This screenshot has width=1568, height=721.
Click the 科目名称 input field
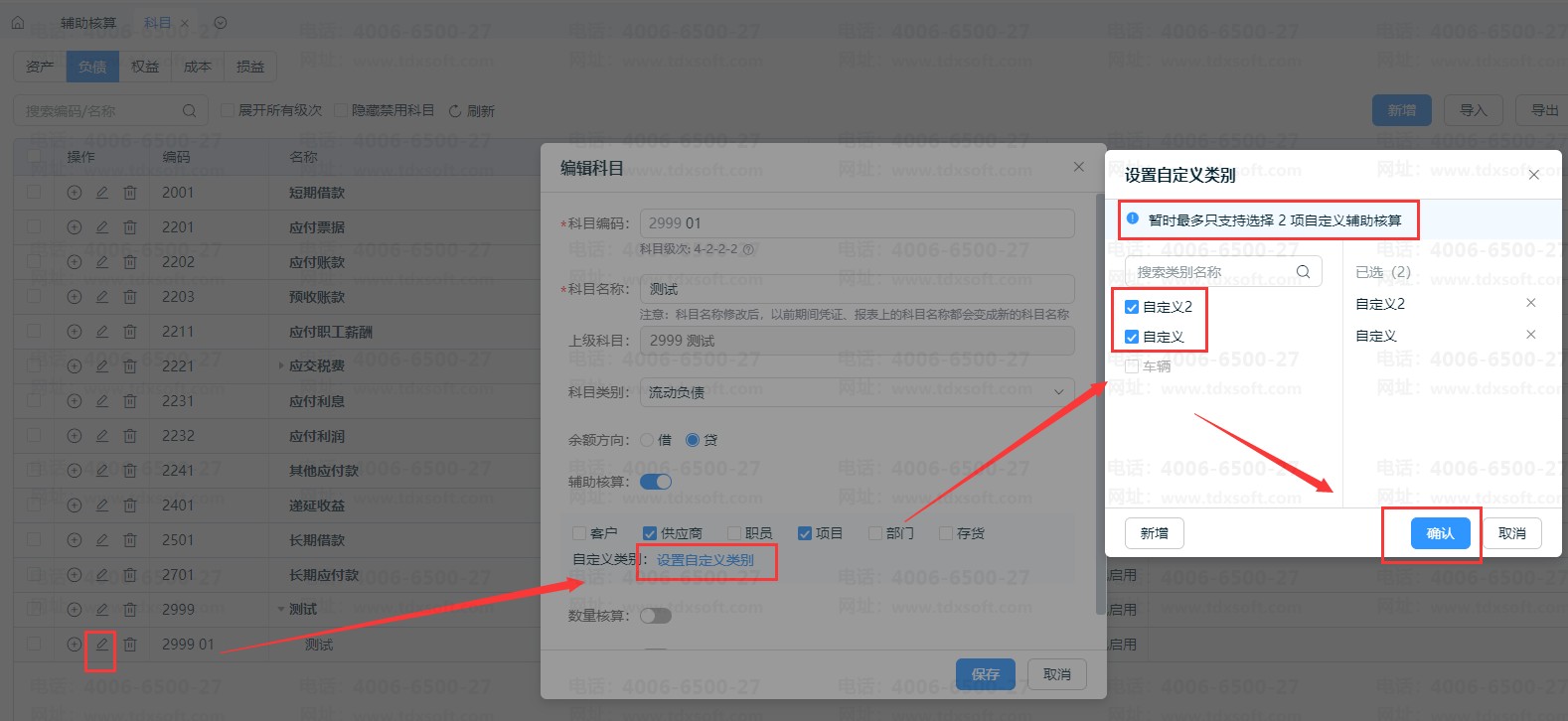coord(857,289)
